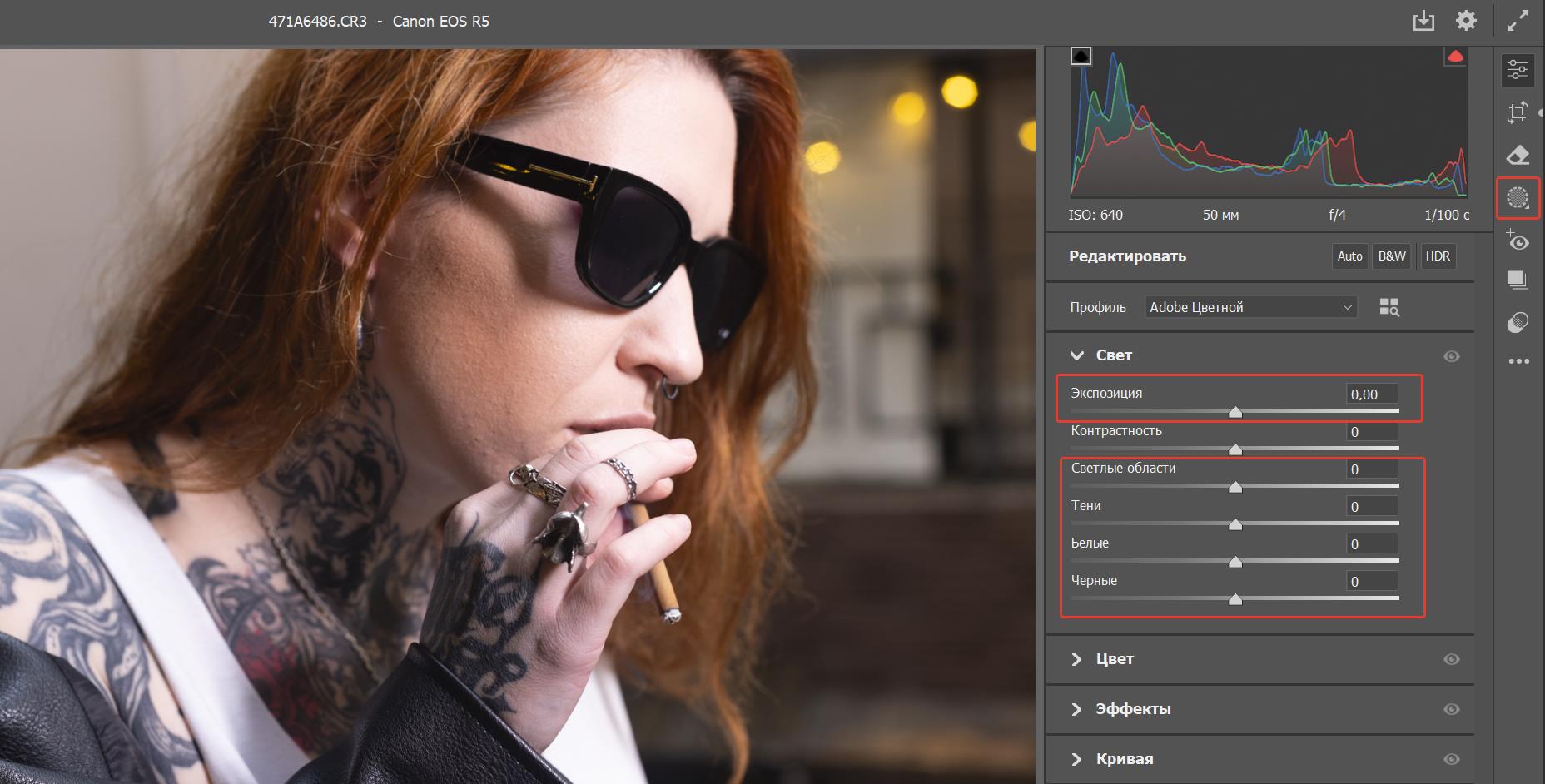Screen dimensions: 1545x784
Task: Select the Edit sliders panel icon
Action: tap(1518, 70)
